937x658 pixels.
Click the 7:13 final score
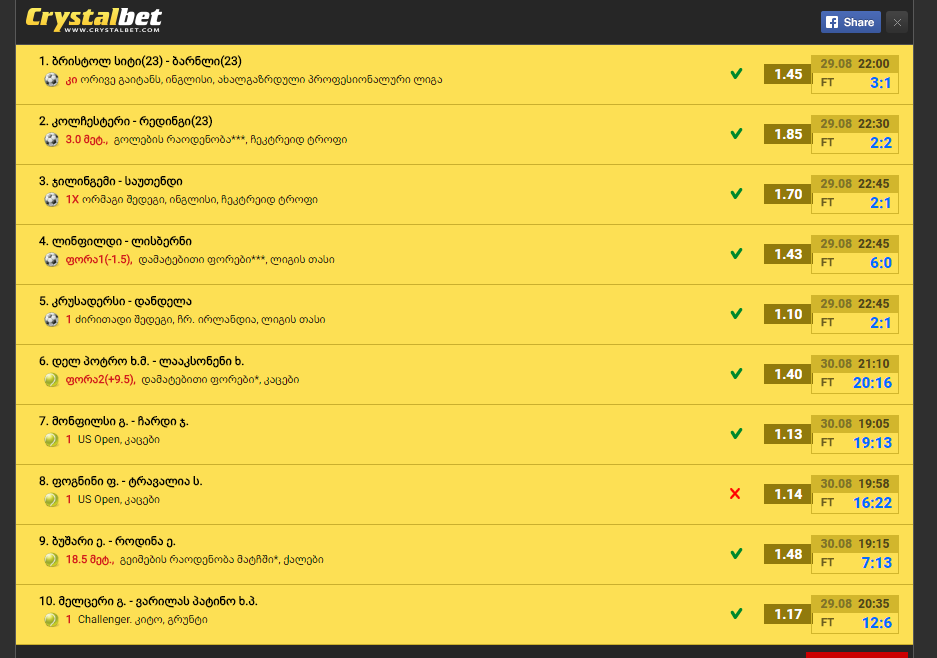877,563
